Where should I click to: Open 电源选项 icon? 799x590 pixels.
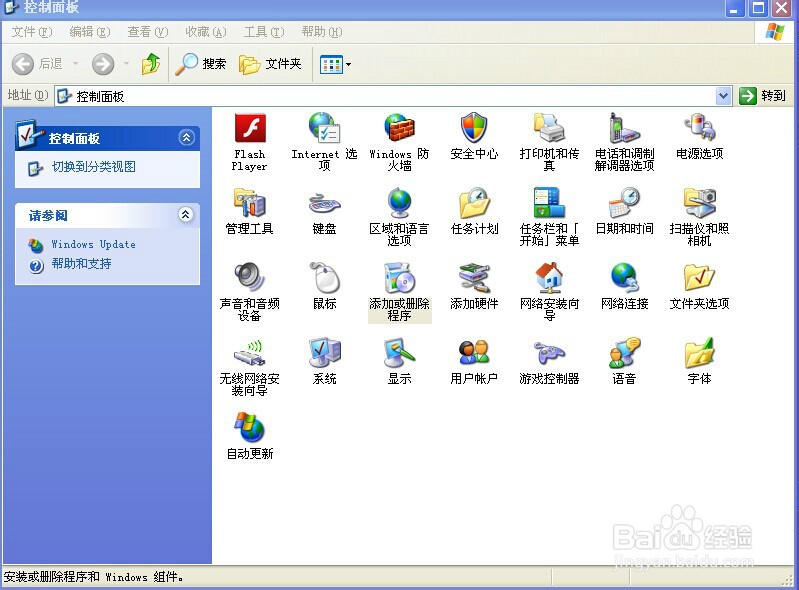click(x=699, y=128)
